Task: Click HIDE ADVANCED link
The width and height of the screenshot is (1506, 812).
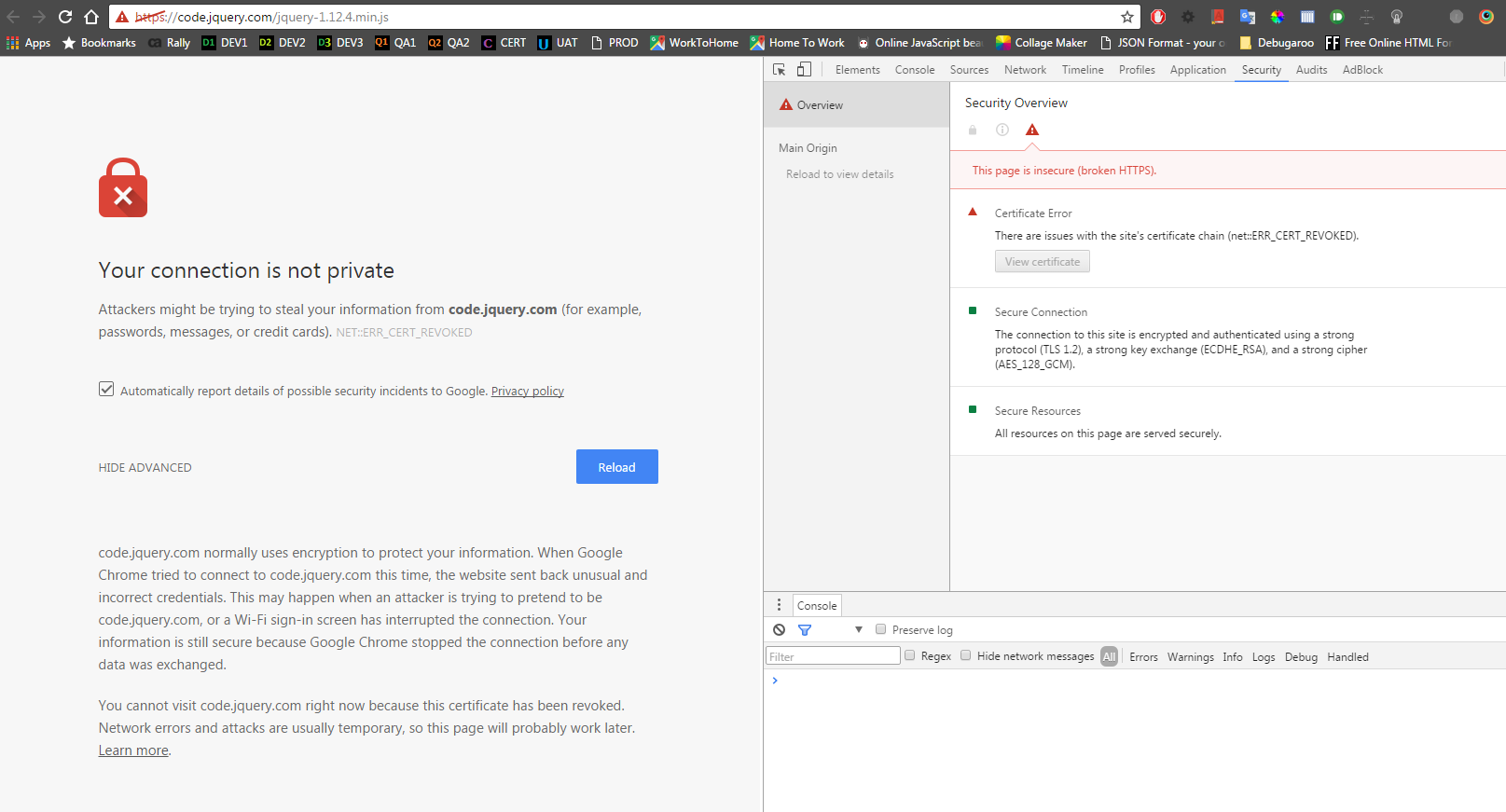Action: [145, 468]
